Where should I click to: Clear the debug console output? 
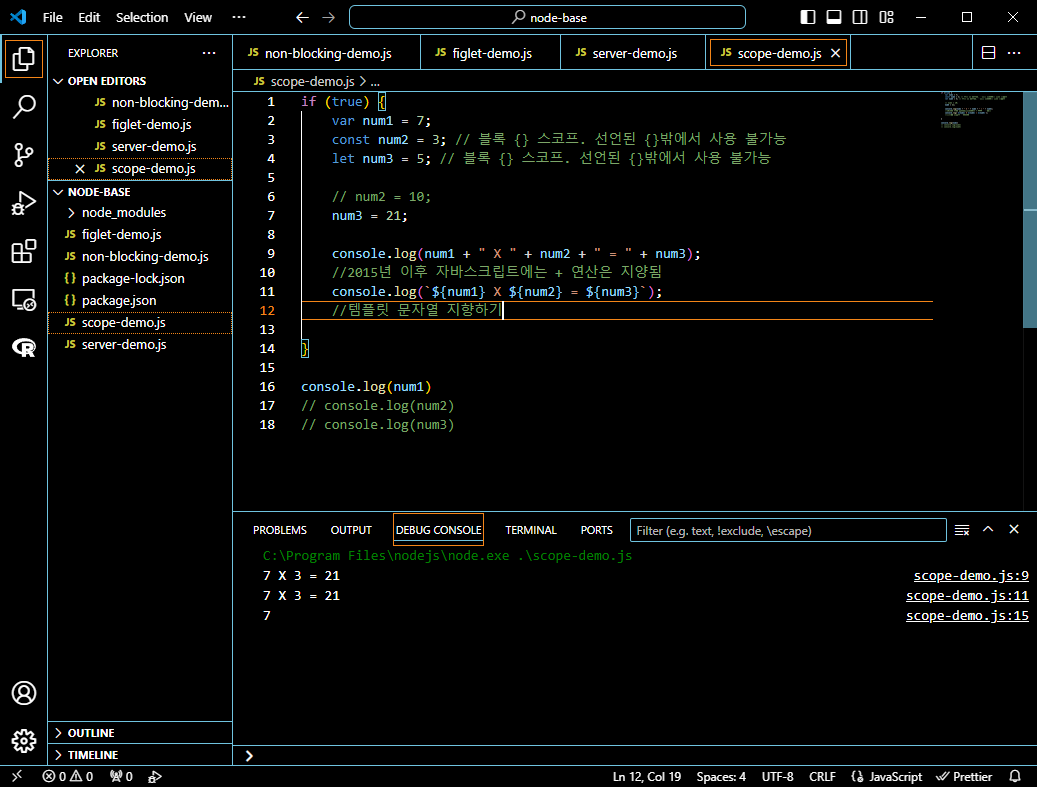[962, 530]
